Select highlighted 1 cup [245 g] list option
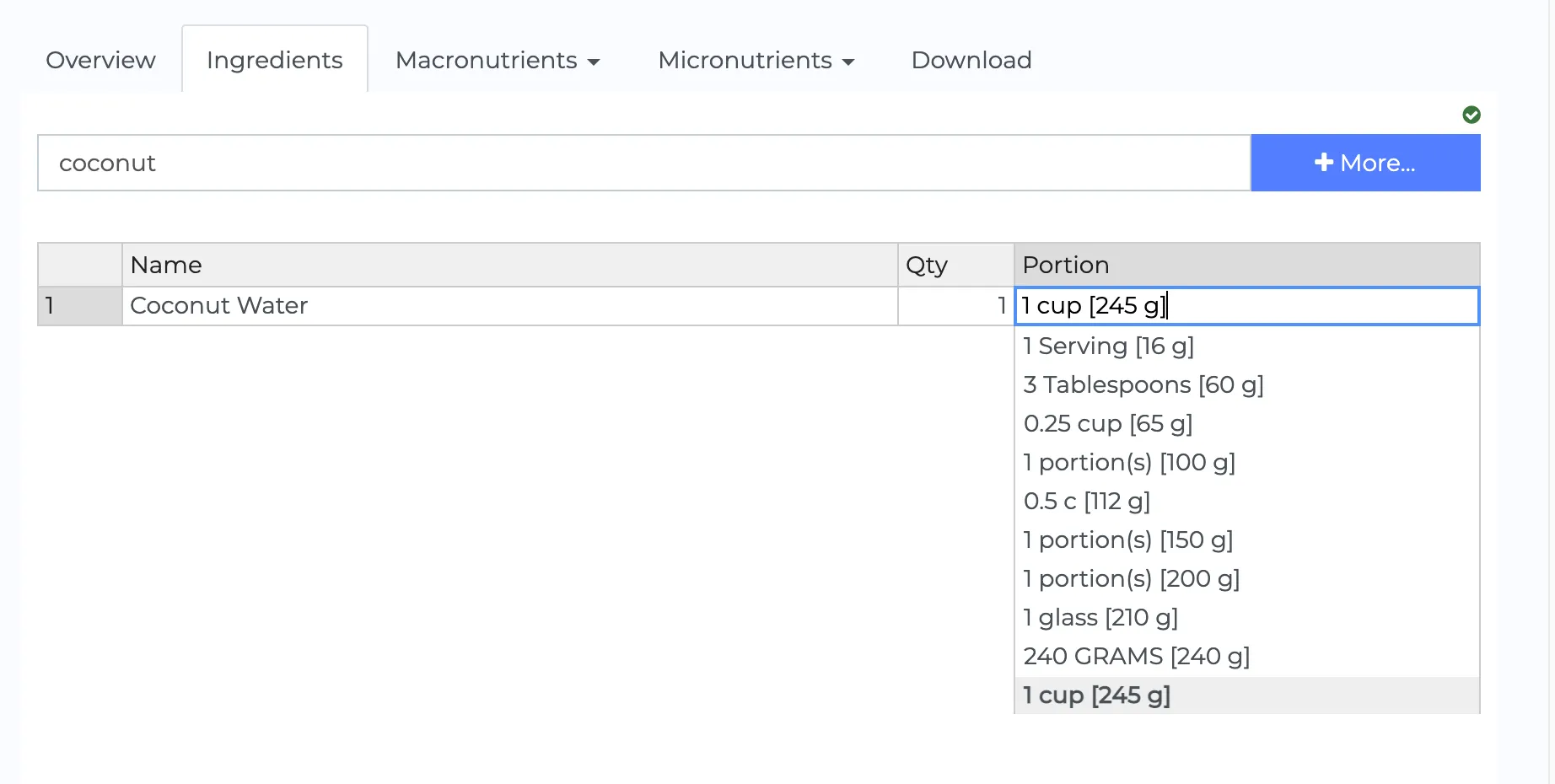Screen dimensions: 1555x784 point(1096,695)
